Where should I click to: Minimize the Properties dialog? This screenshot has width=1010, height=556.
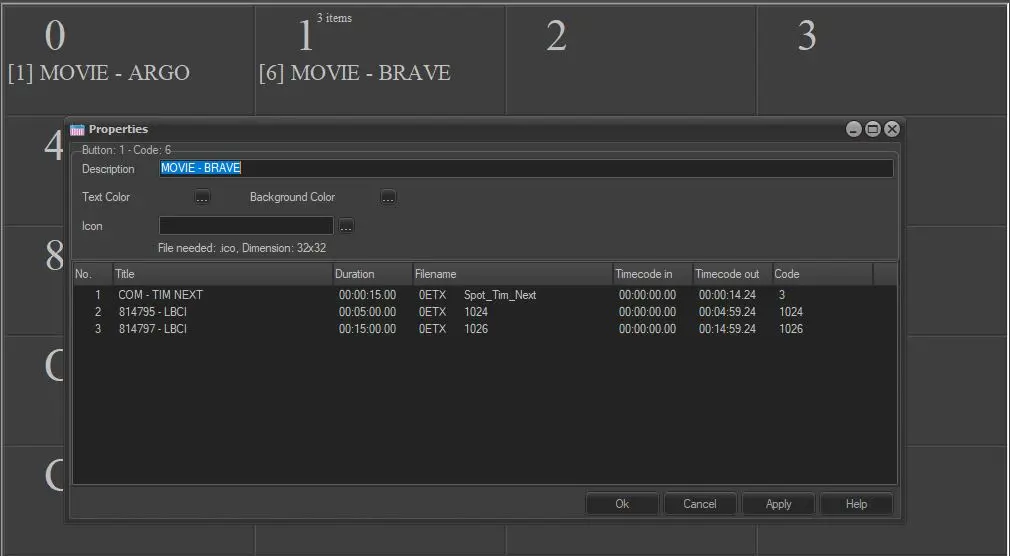click(x=854, y=129)
